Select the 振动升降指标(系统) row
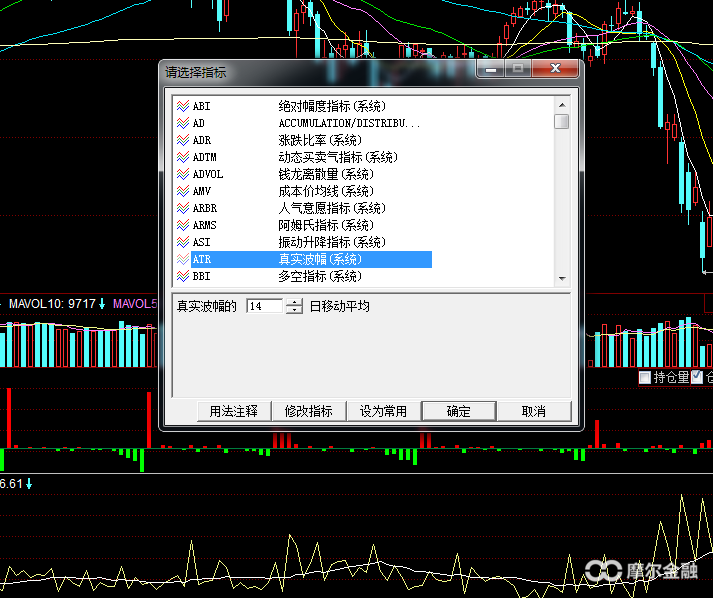Image resolution: width=713 pixels, height=598 pixels. [303, 242]
